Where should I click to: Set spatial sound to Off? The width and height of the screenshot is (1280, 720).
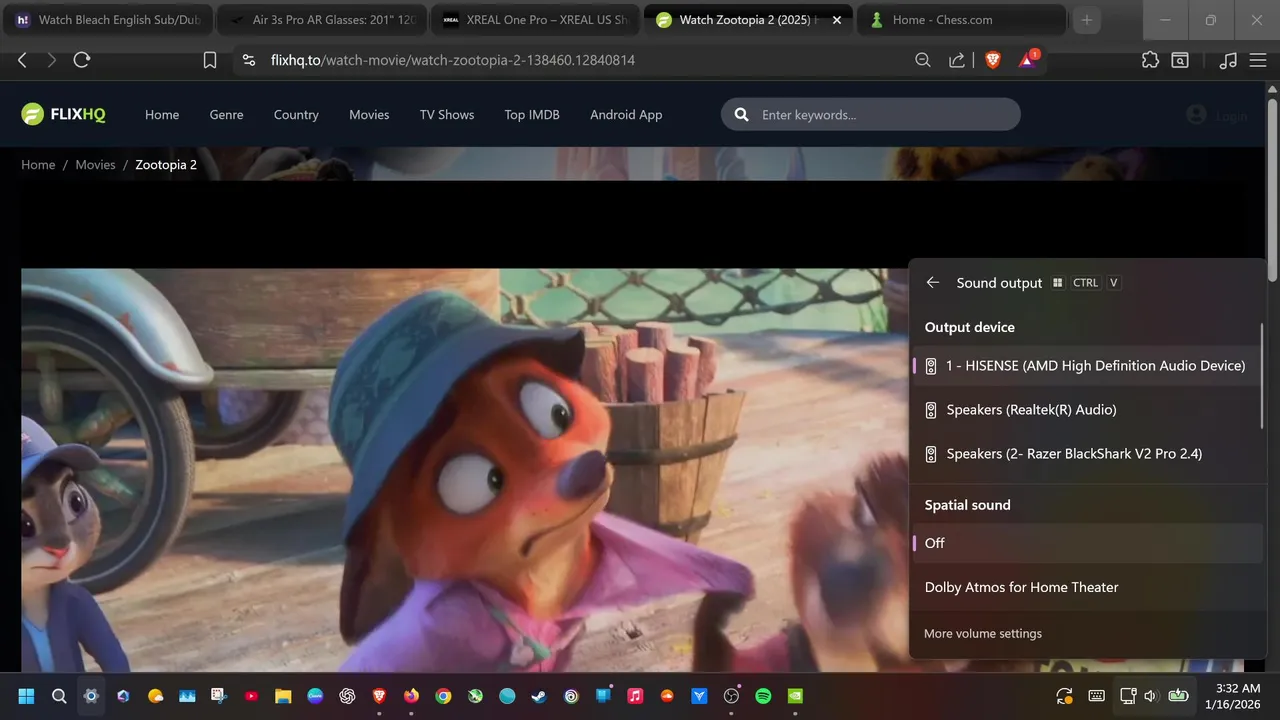1087,543
